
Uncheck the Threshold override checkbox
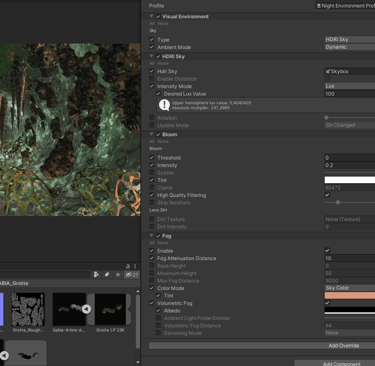tap(152, 157)
